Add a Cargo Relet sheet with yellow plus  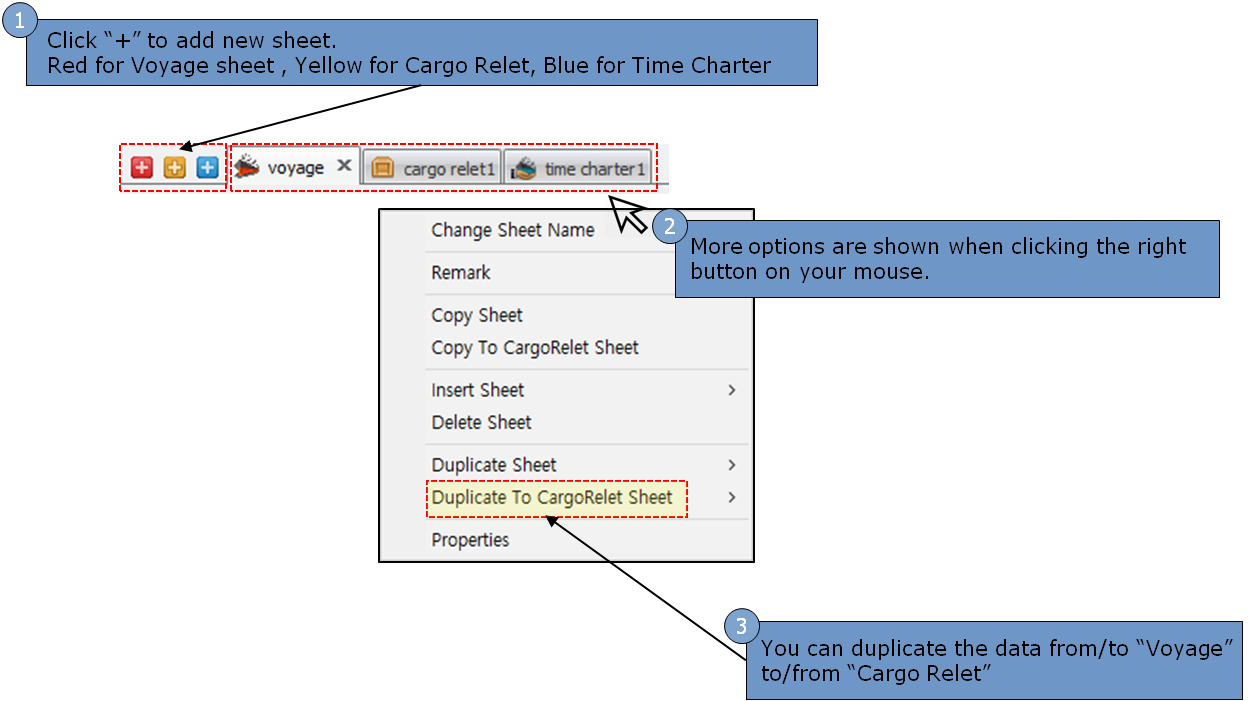coord(175,168)
